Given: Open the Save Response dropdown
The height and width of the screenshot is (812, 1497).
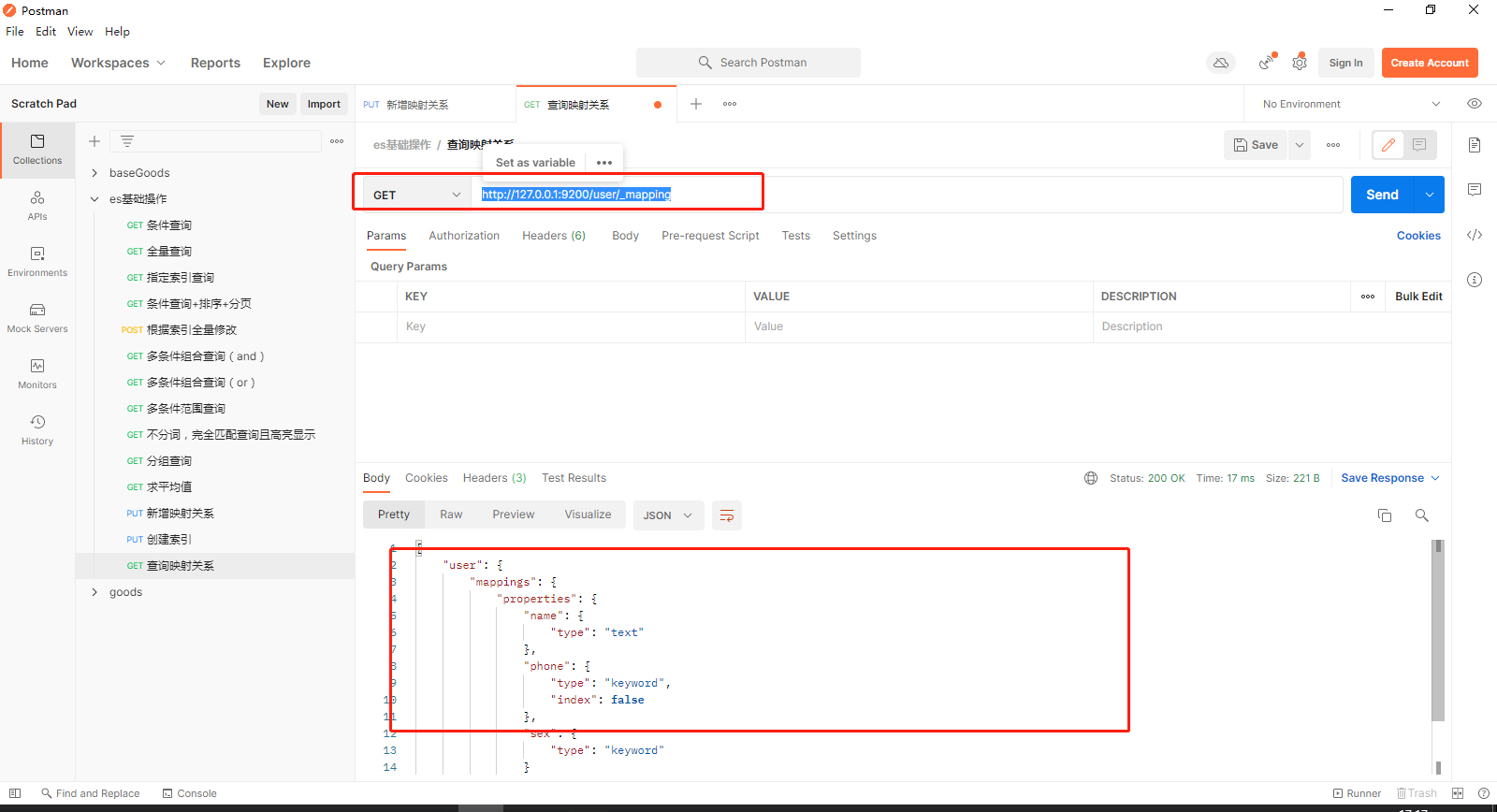Looking at the screenshot, I should 1390,478.
